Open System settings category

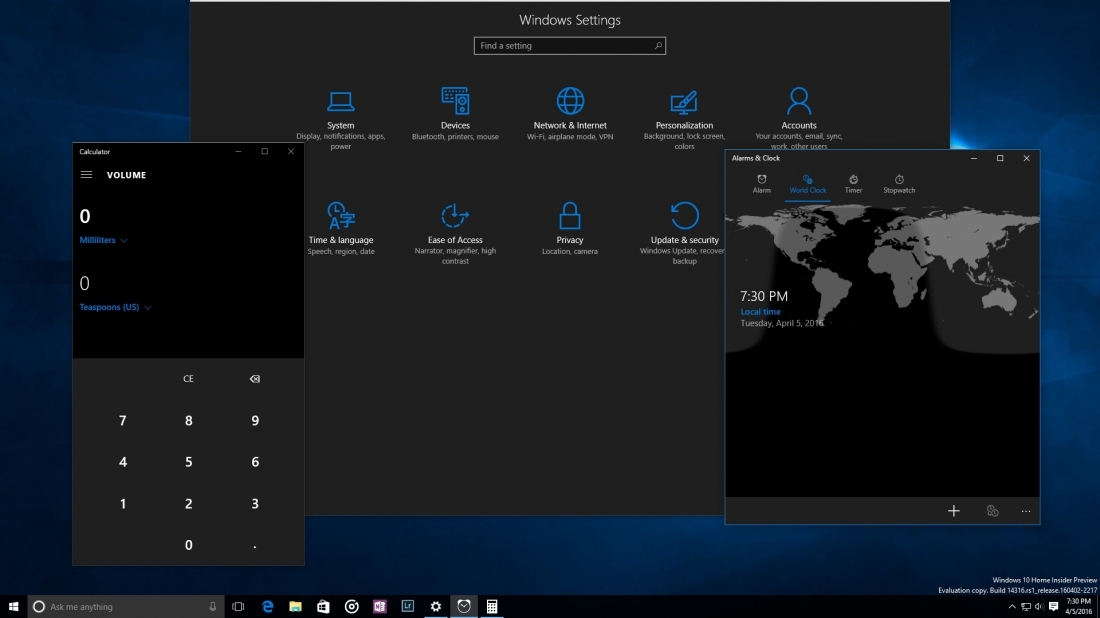(x=340, y=119)
